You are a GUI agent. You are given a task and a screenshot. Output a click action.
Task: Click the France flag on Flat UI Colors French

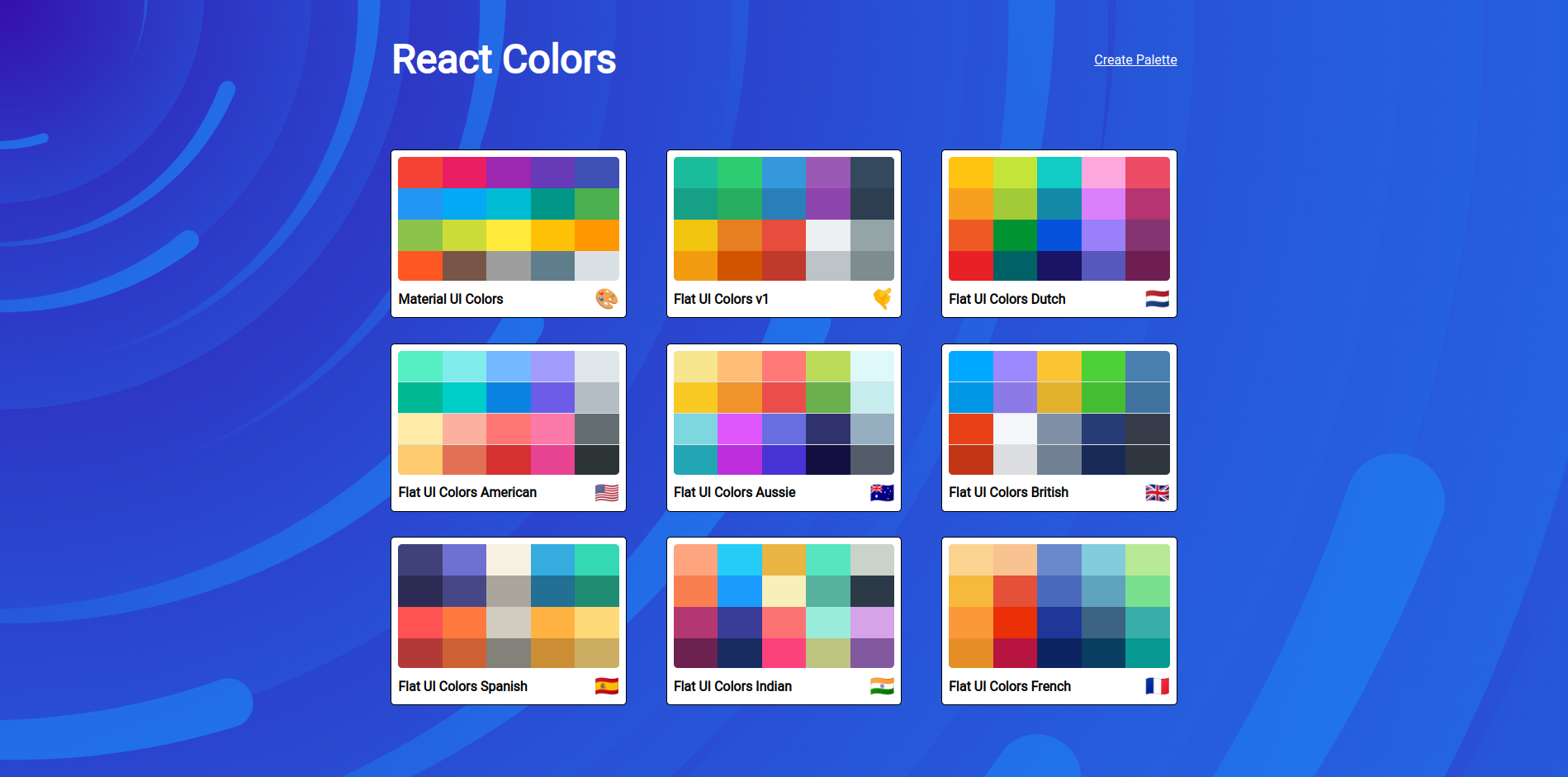click(x=1158, y=686)
